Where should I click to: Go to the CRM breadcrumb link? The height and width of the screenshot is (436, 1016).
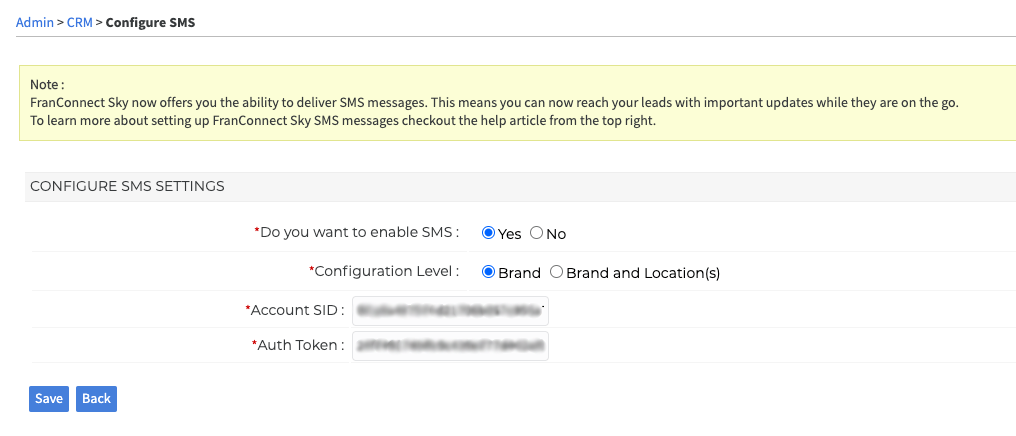click(x=80, y=23)
